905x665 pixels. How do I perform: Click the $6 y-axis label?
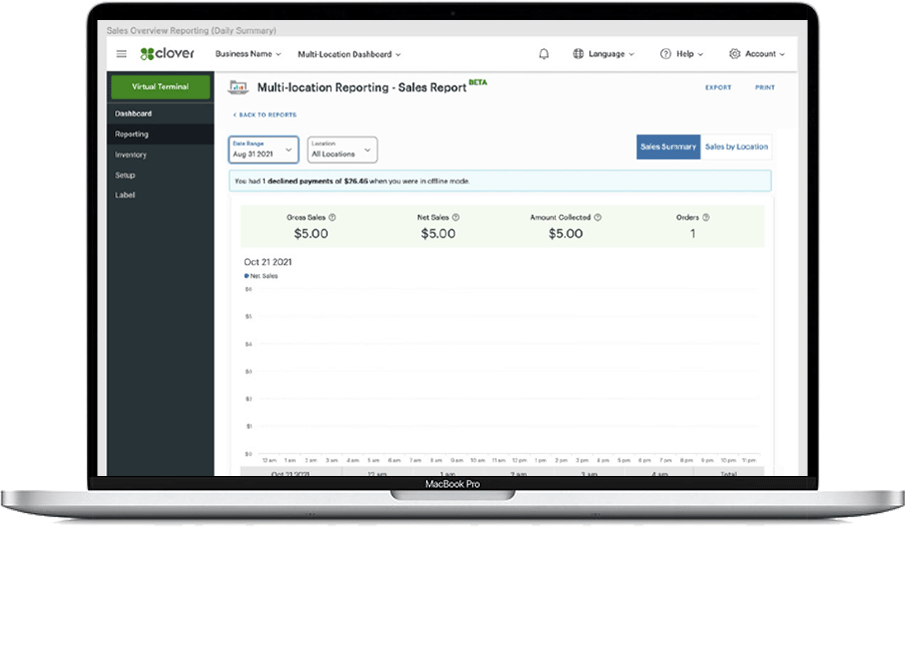pyautogui.click(x=249, y=289)
